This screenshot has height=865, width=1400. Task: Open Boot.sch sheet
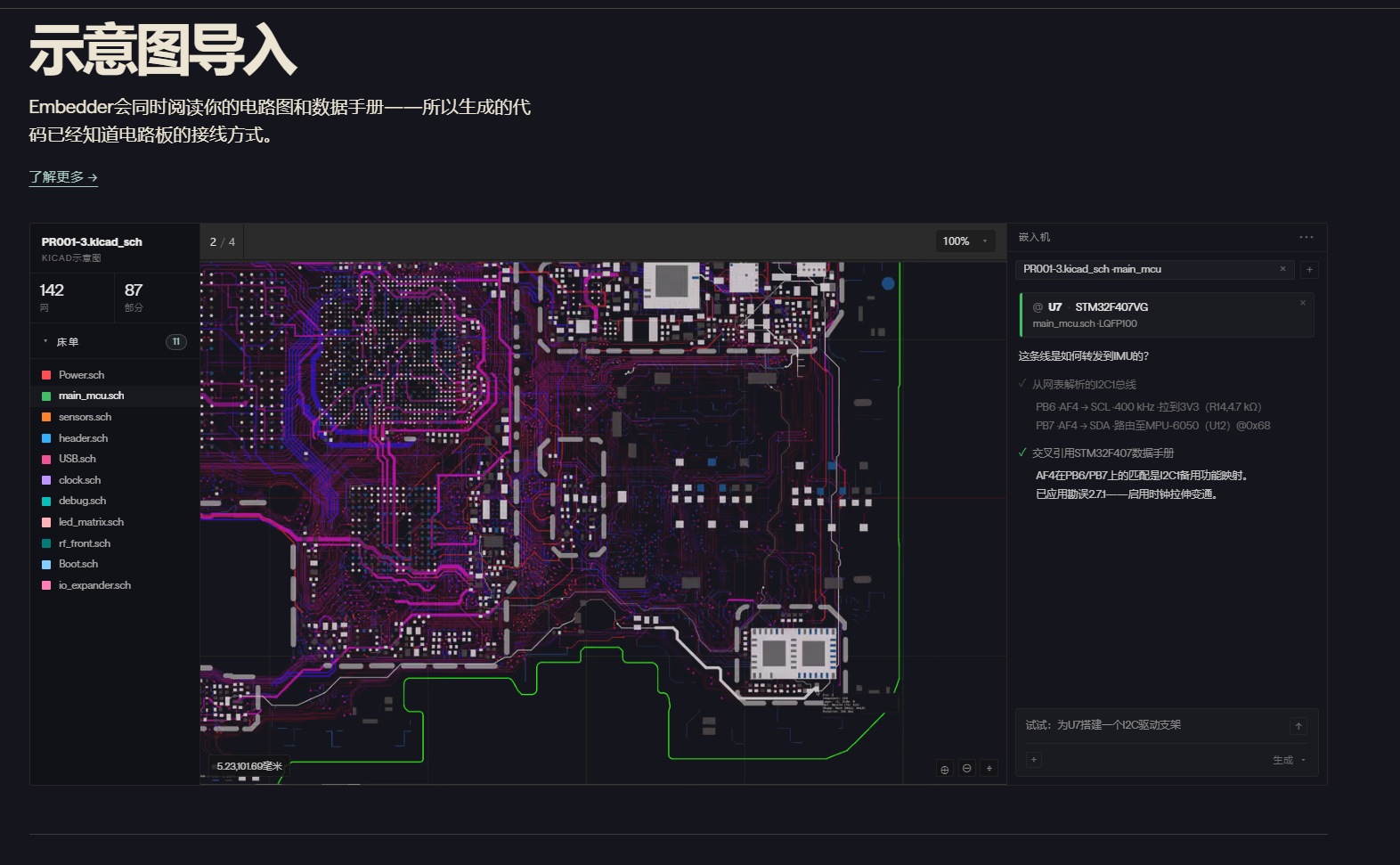pyautogui.click(x=78, y=564)
